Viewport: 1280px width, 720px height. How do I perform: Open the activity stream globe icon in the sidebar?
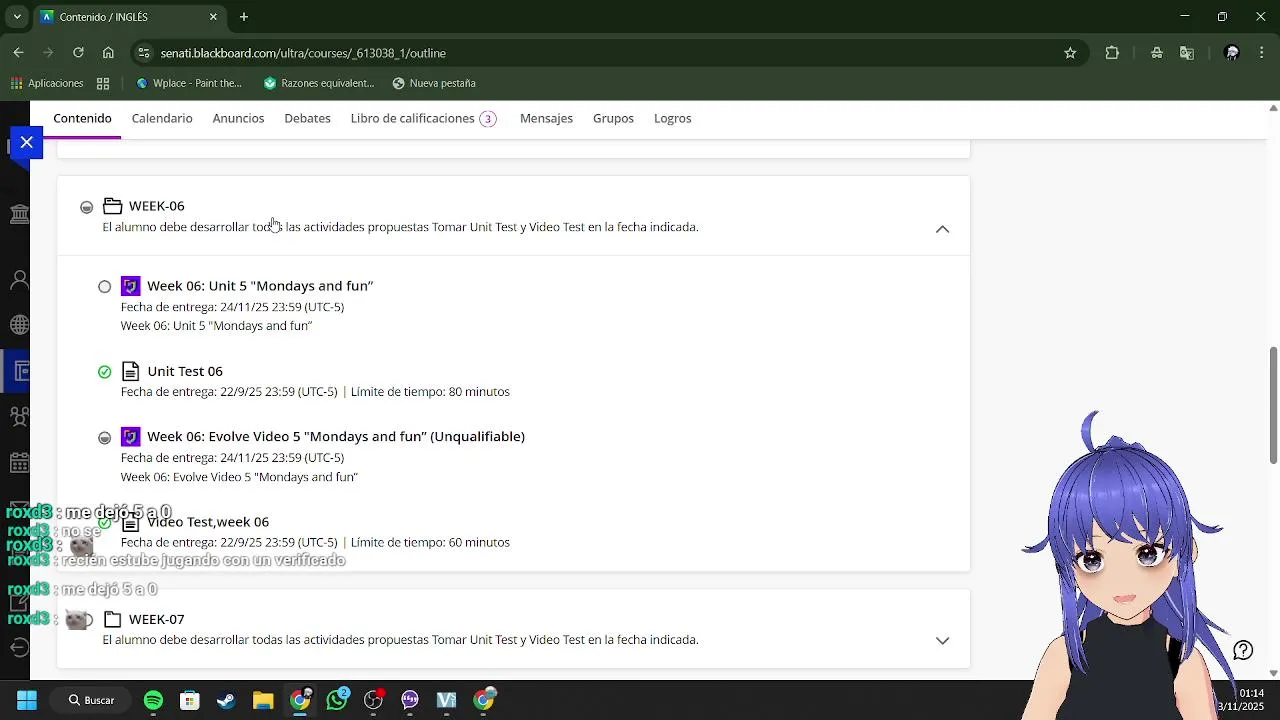click(x=19, y=325)
